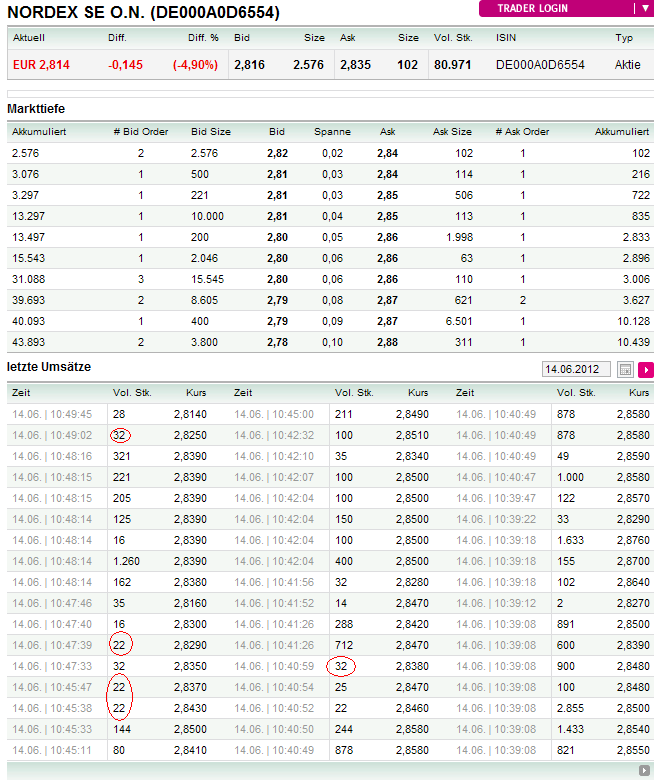Screen dimensions: 654x780
Task: Click the Ask Size value 6.501
Action: tap(459, 321)
